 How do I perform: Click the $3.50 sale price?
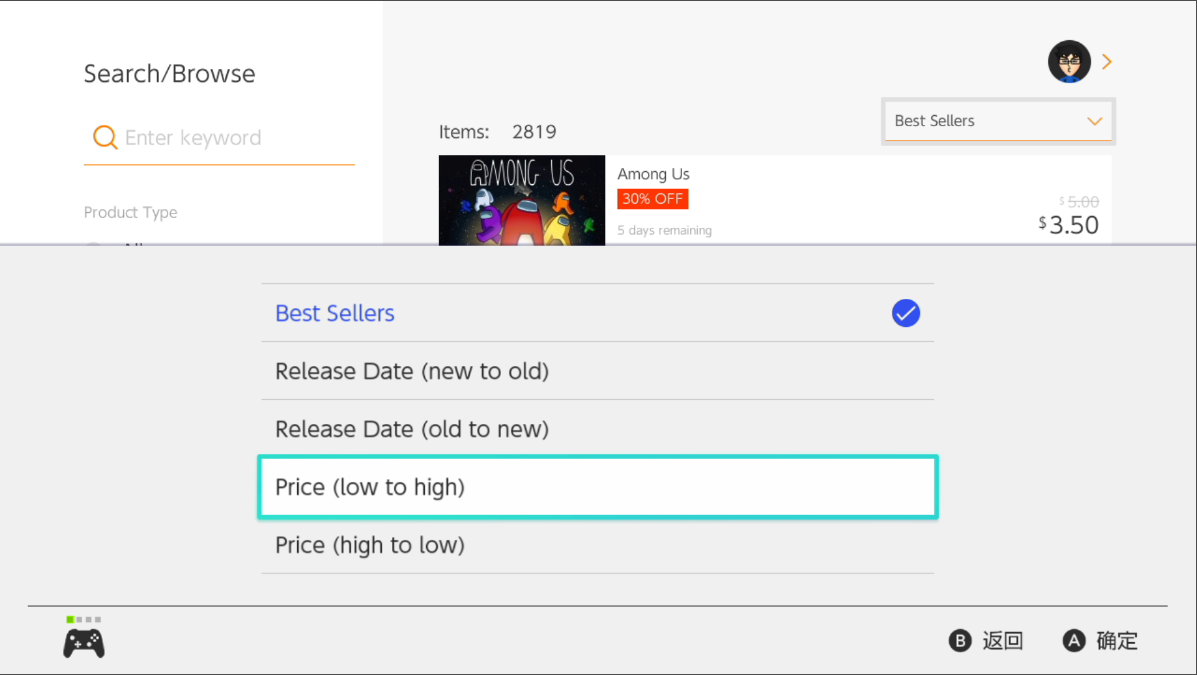coord(1069,225)
